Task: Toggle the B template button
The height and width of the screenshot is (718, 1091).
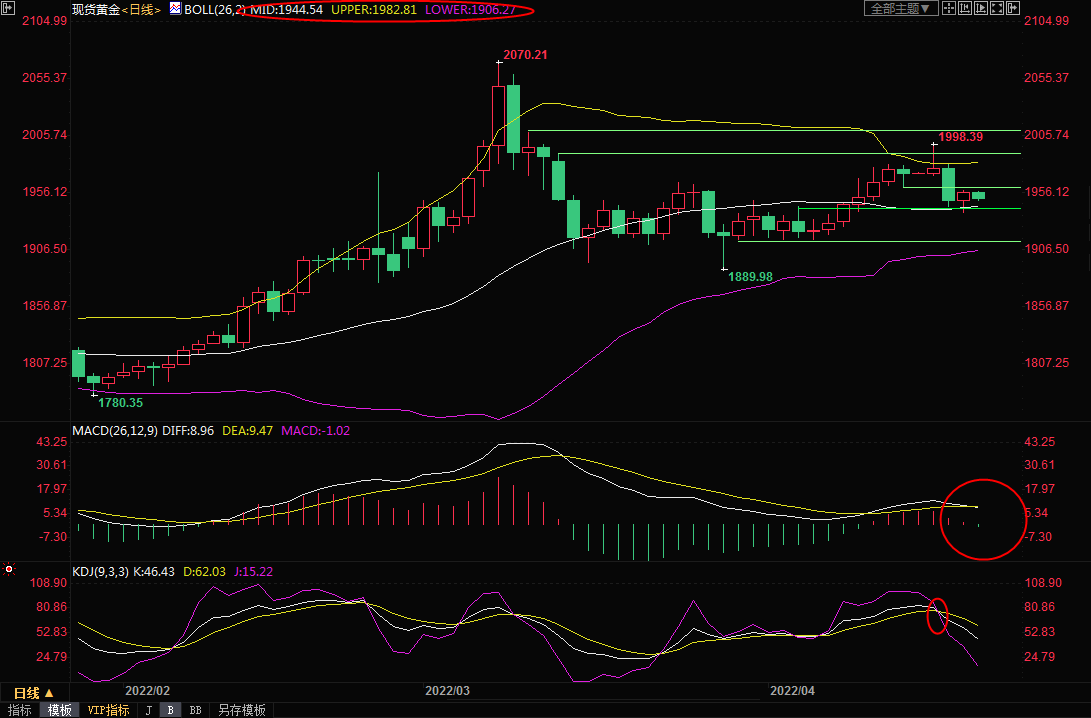Action: click(171, 710)
